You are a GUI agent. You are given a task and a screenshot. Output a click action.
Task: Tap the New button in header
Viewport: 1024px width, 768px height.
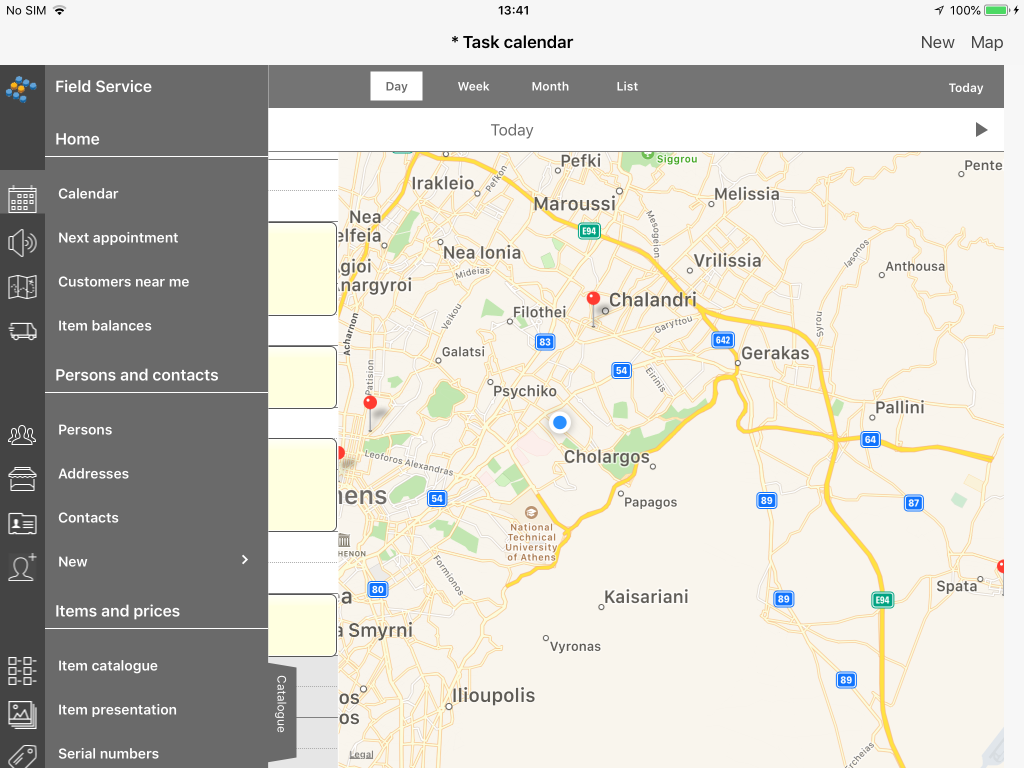(937, 42)
